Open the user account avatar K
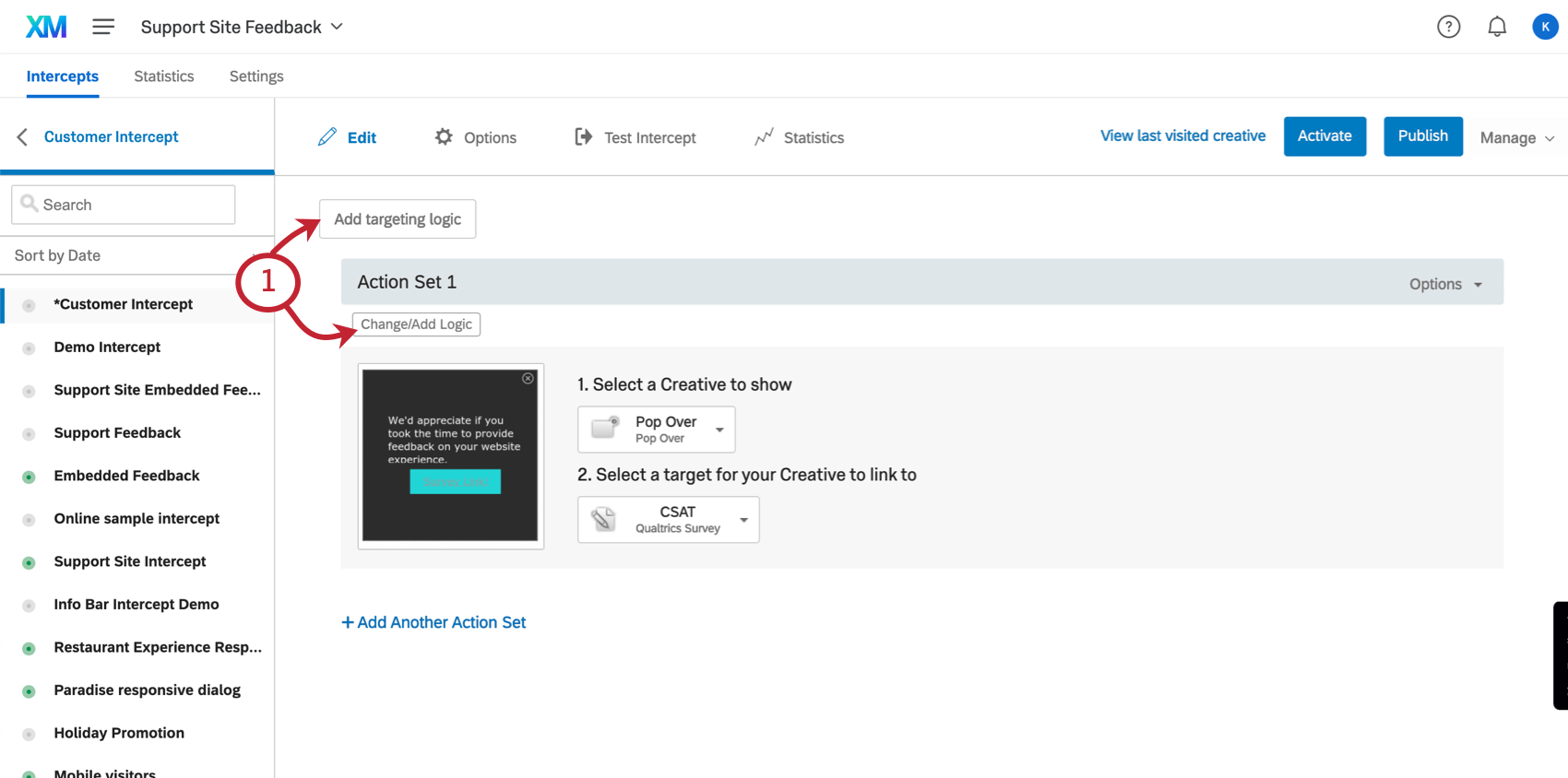This screenshot has height=778, width=1568. tap(1545, 27)
